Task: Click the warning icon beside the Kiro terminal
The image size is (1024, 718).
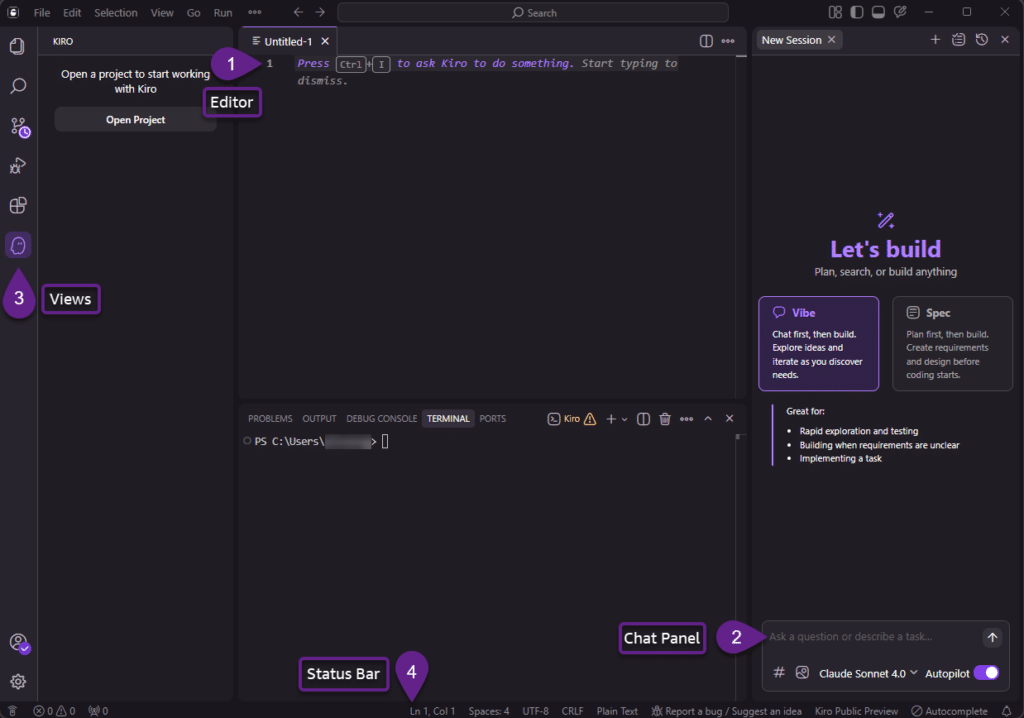Action: 589,418
